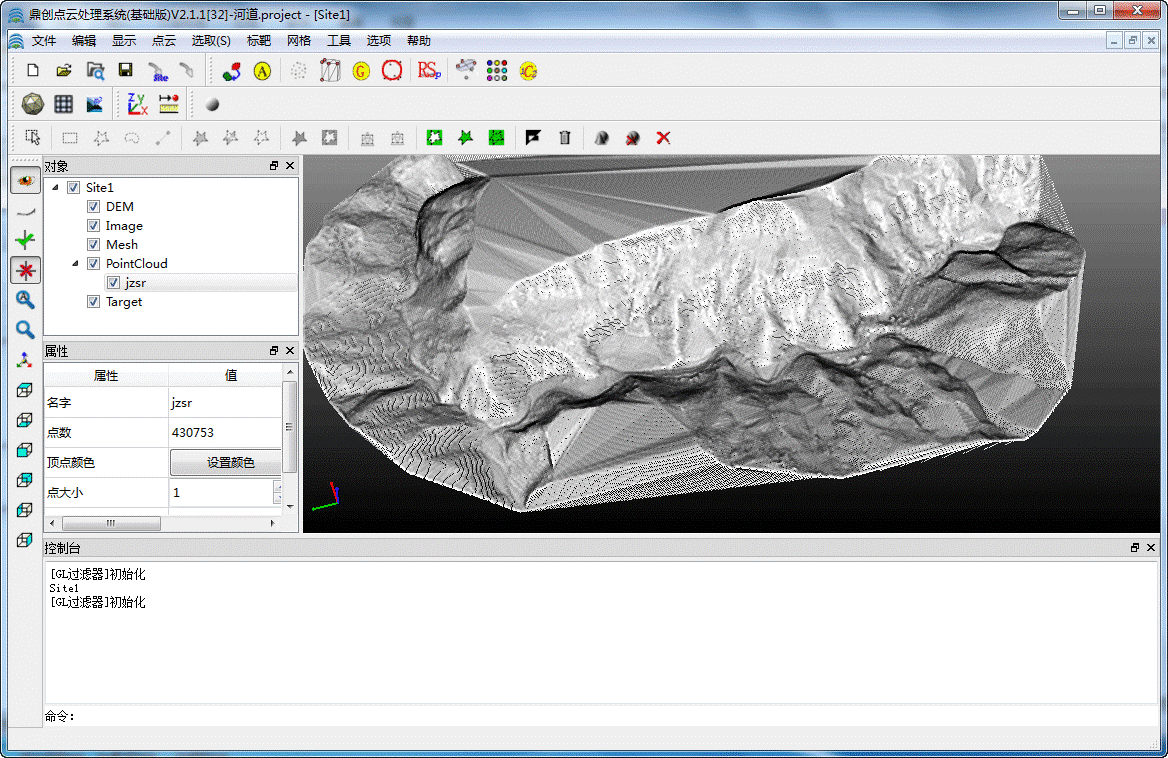Select the Target item in object tree

[124, 302]
